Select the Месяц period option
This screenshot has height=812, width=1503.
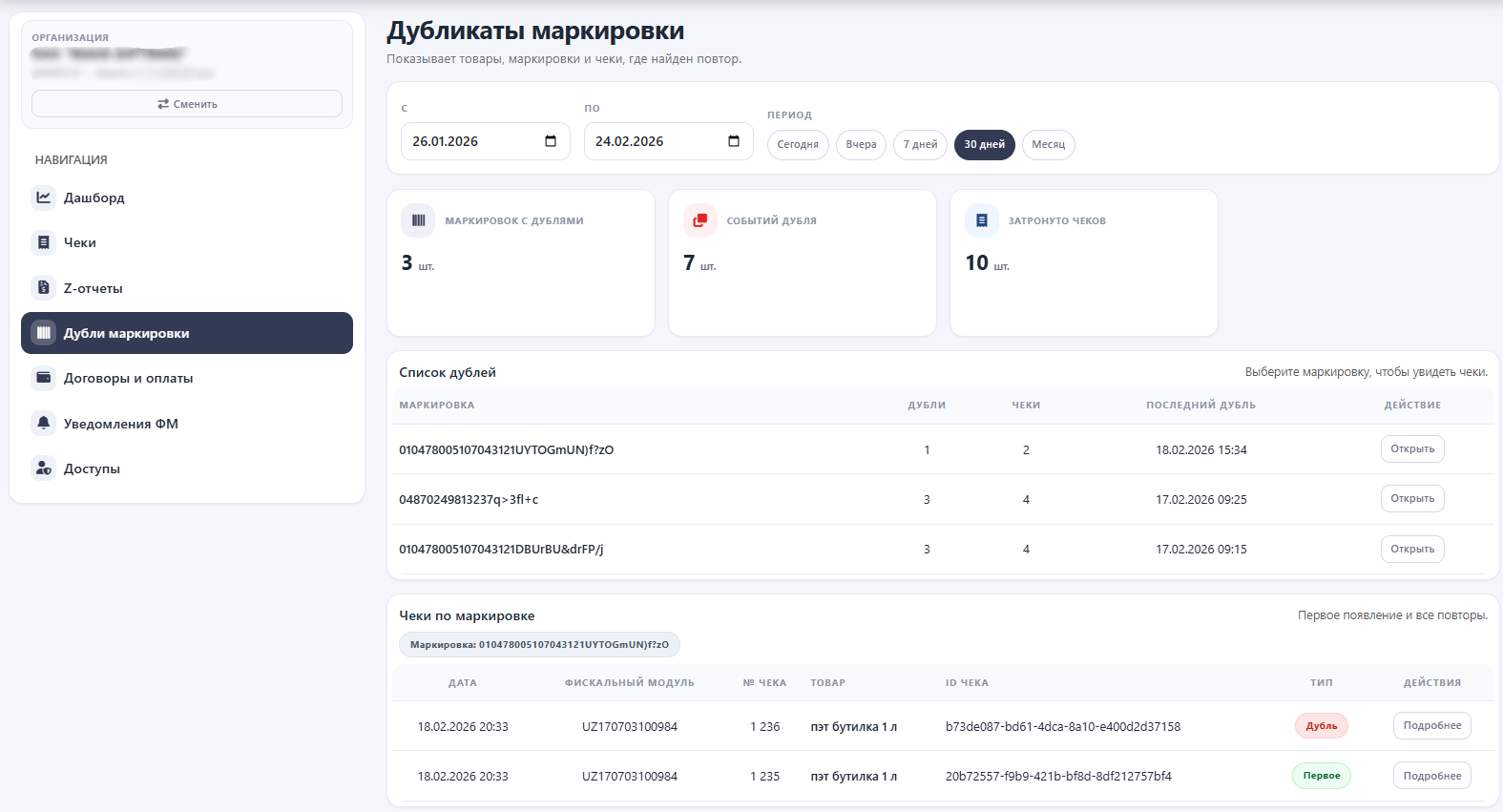(1048, 145)
